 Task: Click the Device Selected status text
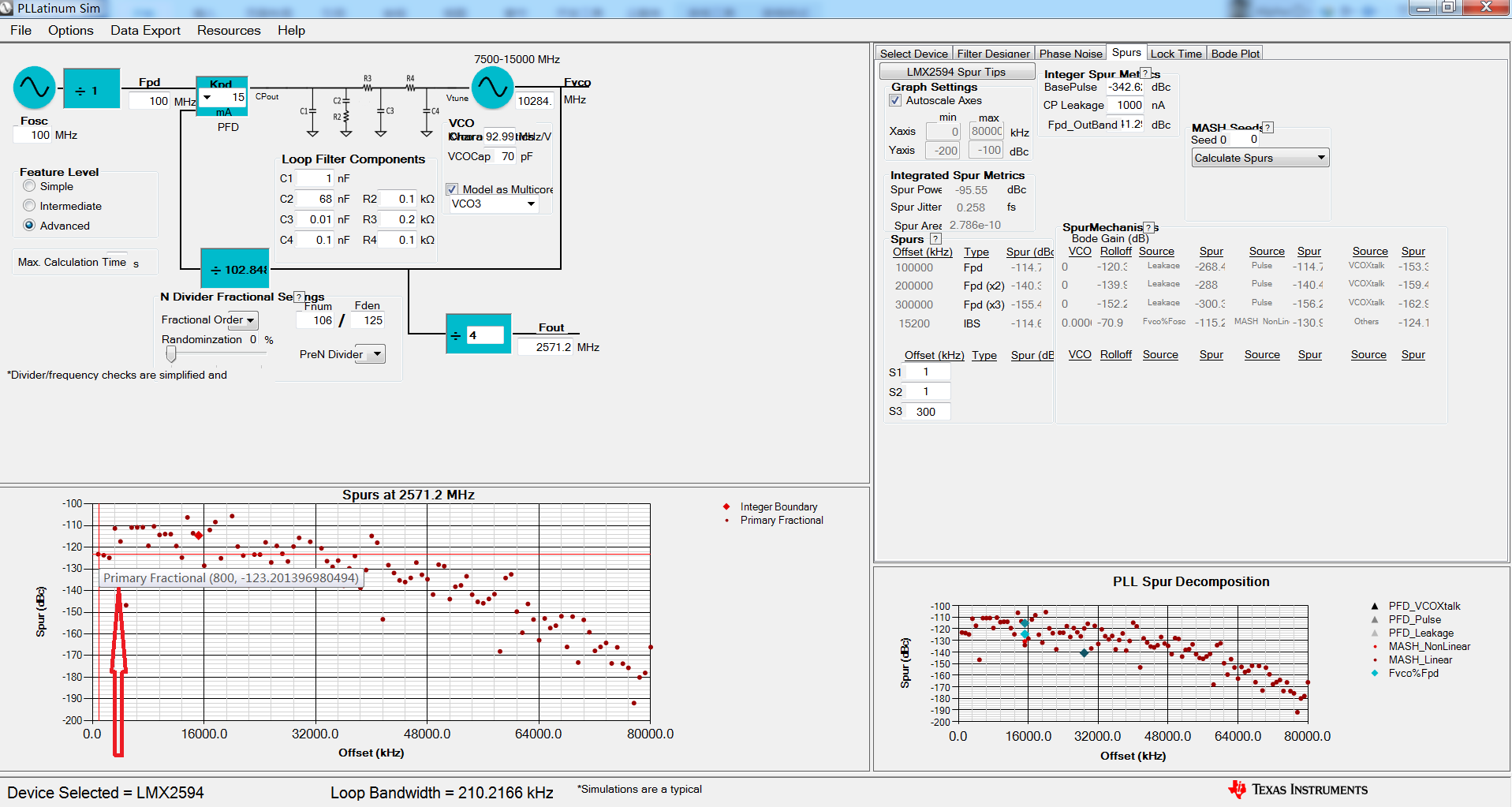pyautogui.click(x=106, y=793)
